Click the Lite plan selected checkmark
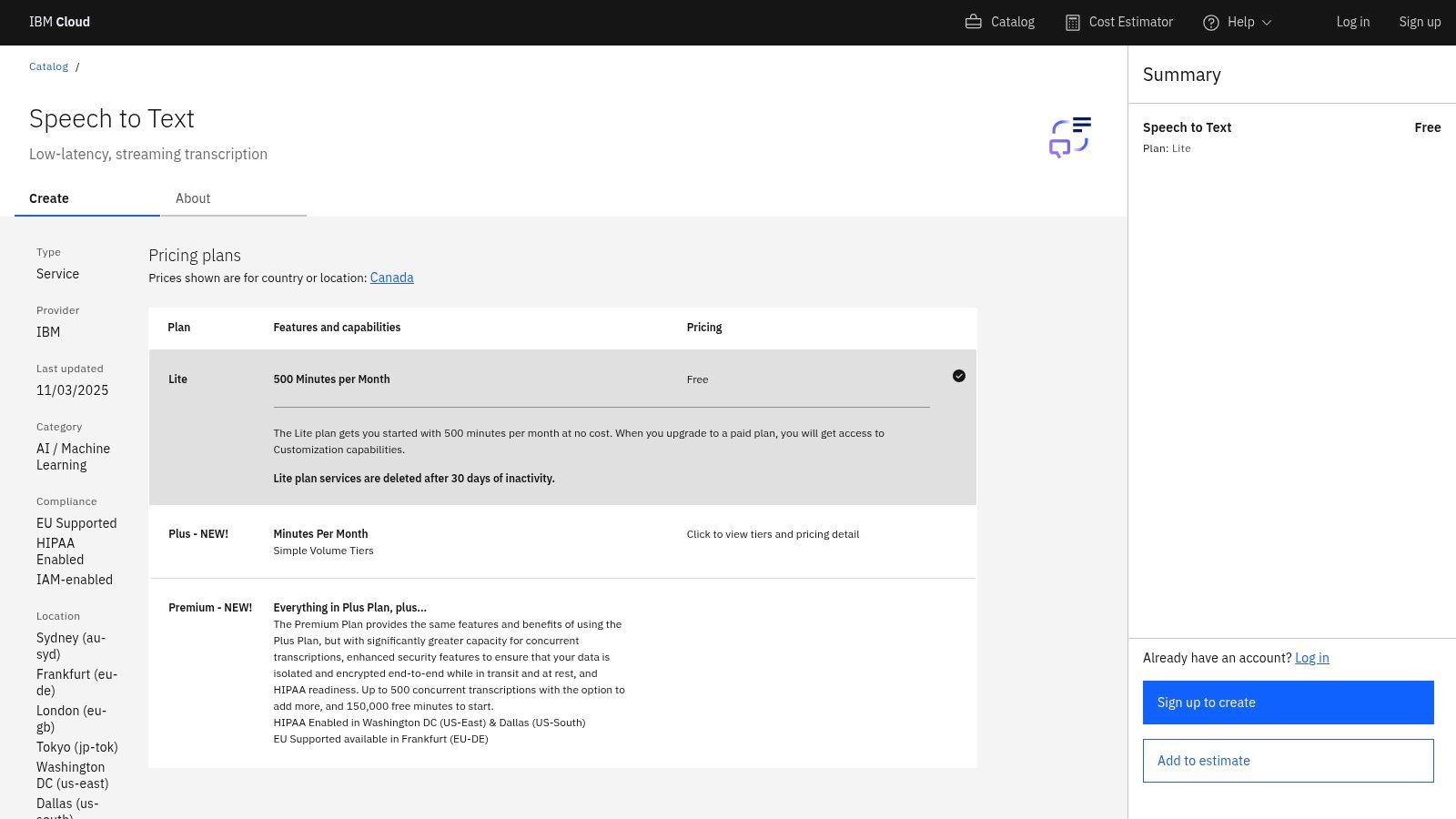The width and height of the screenshot is (1456, 819). [x=959, y=375]
